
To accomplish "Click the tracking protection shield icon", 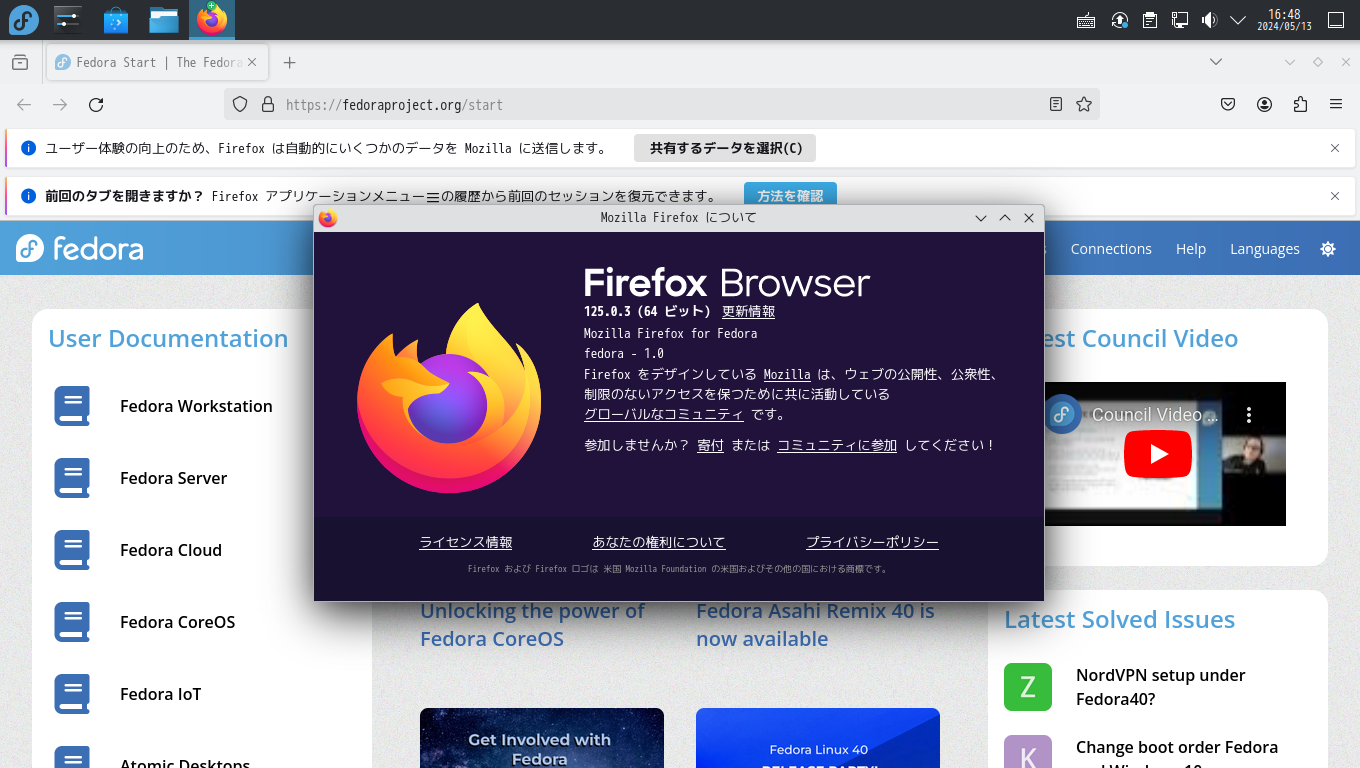I will pos(240,104).
